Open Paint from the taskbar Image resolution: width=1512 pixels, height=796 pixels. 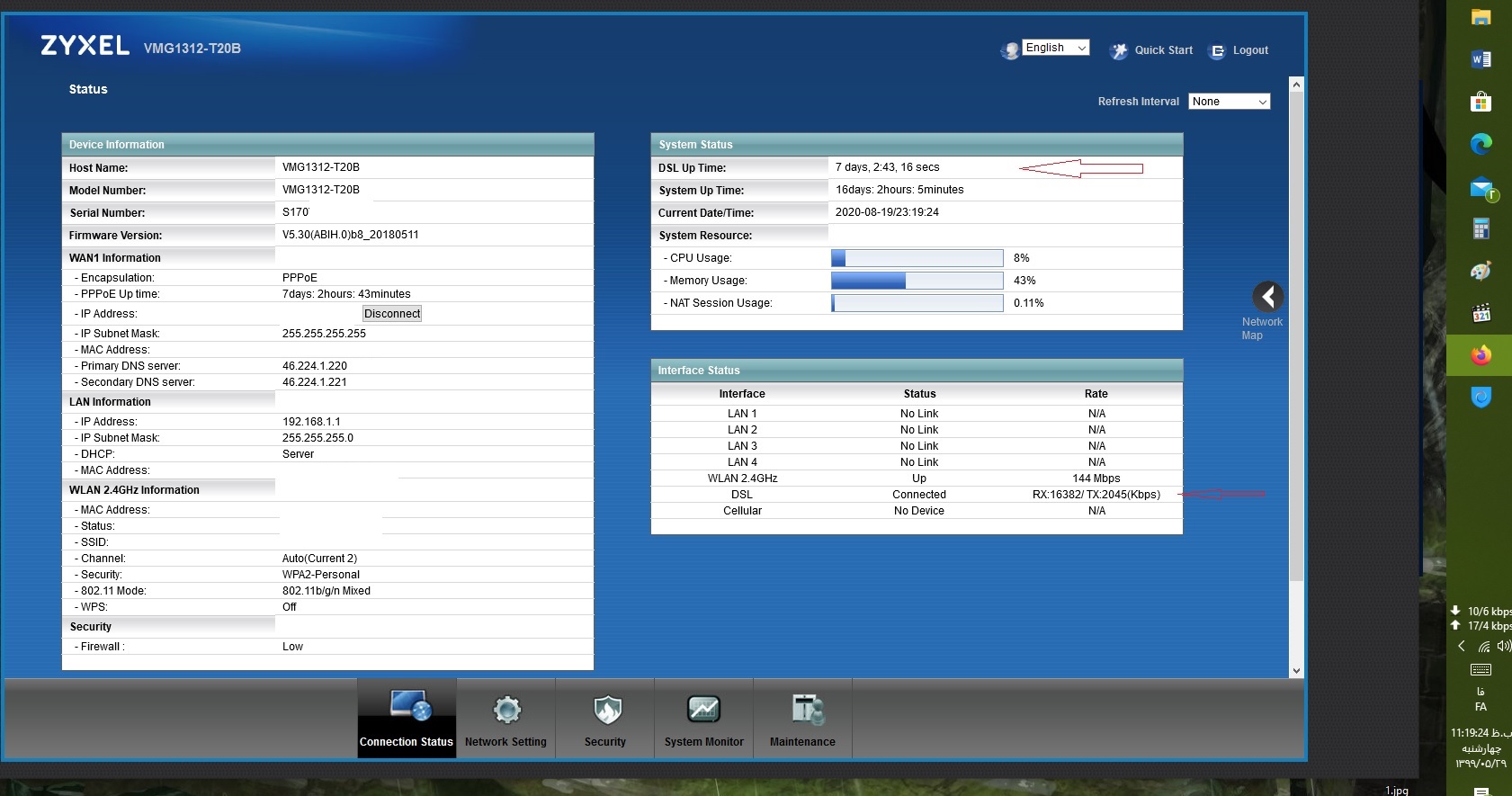1481,271
